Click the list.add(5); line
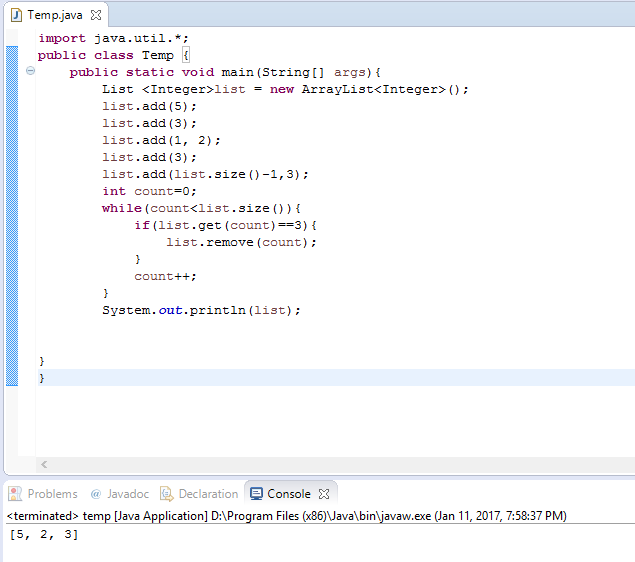 [x=149, y=106]
